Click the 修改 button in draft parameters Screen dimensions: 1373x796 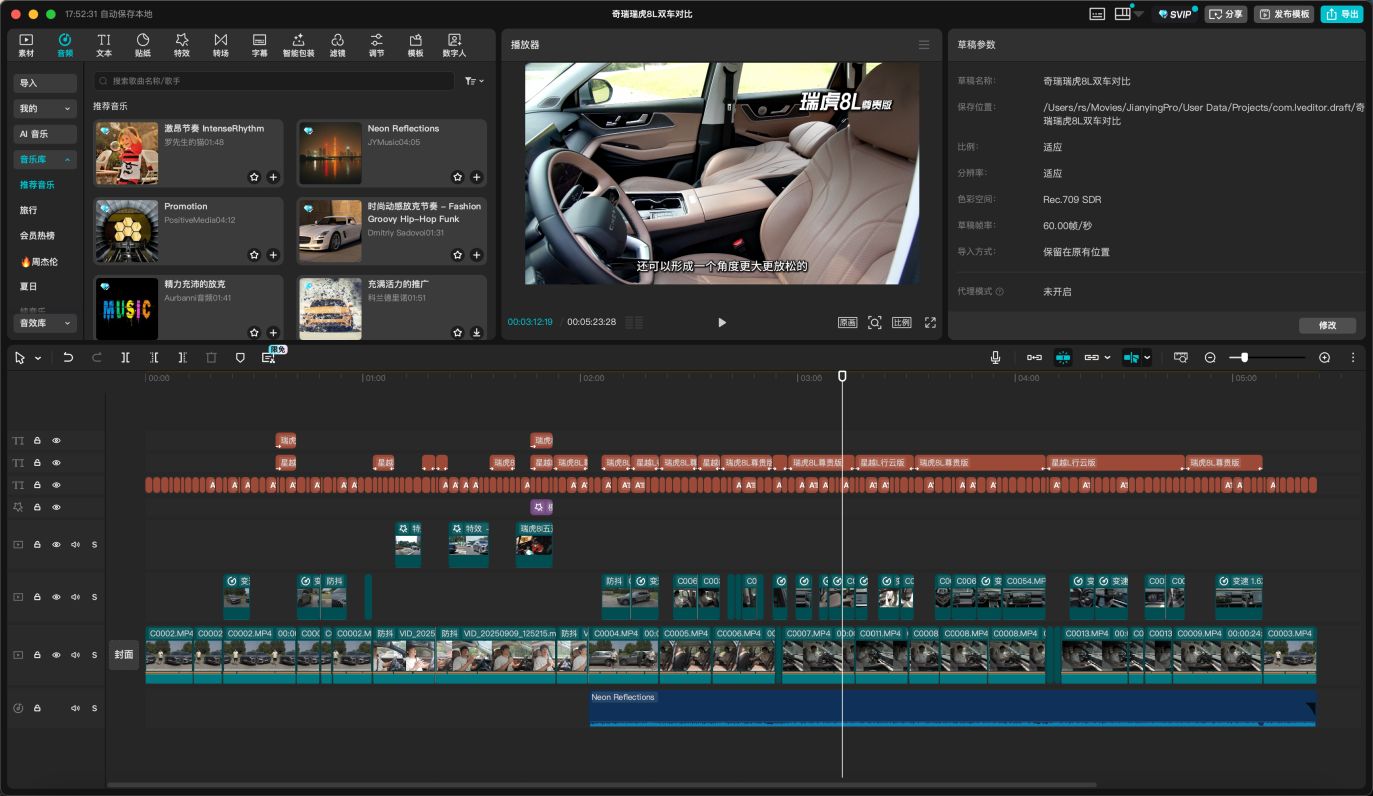click(x=1327, y=325)
